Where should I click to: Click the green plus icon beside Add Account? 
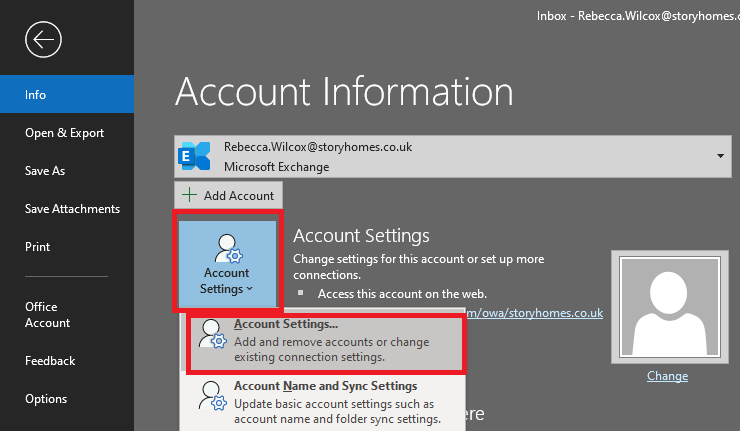click(x=189, y=194)
